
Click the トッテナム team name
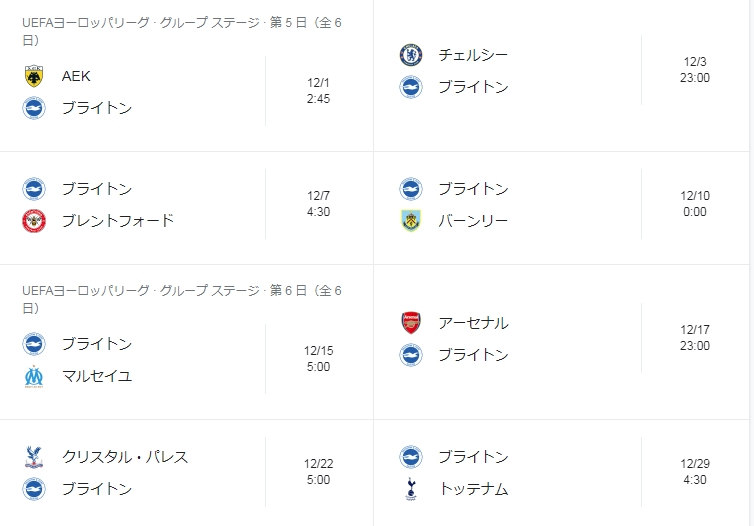pyautogui.click(x=473, y=489)
